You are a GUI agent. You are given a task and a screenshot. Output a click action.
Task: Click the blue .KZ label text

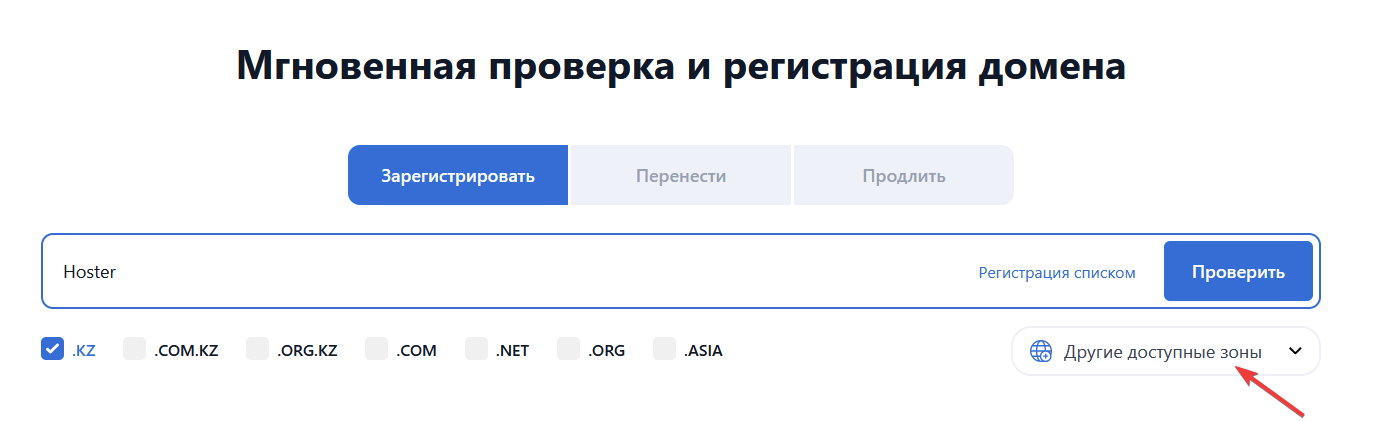click(84, 350)
